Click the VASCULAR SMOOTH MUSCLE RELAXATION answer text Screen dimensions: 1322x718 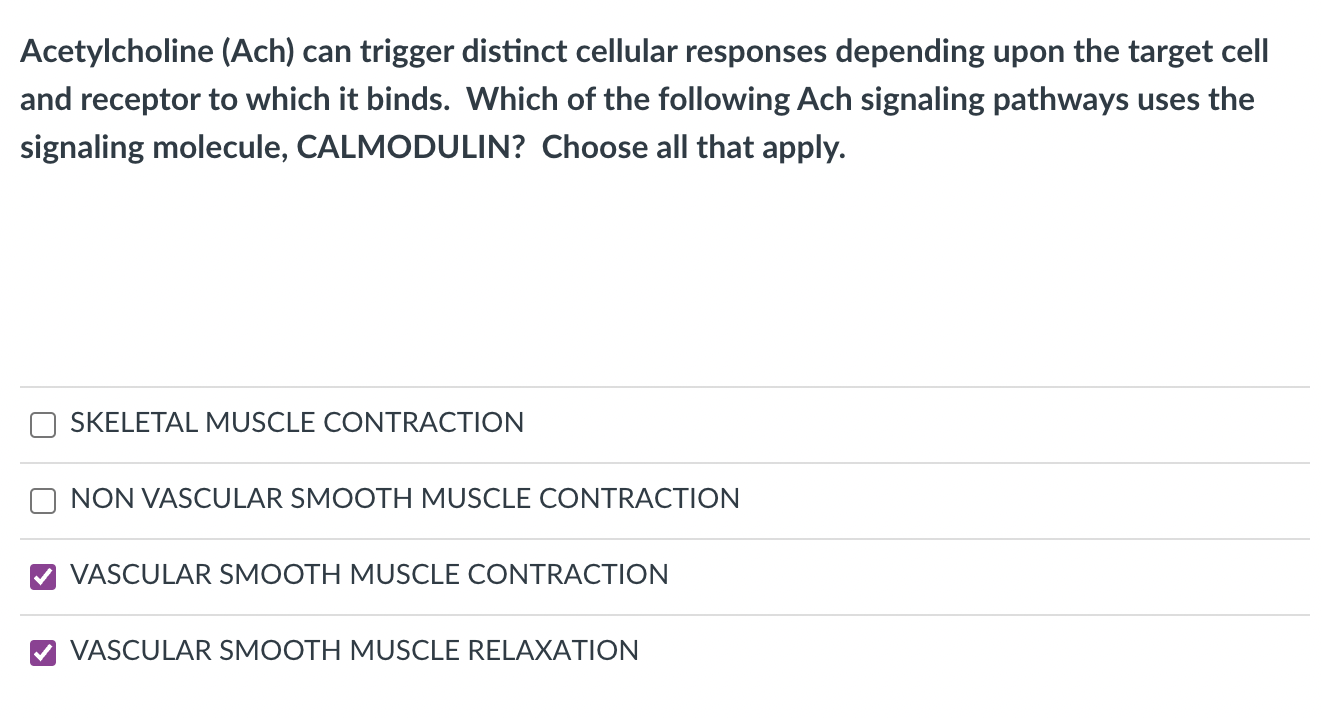pyautogui.click(x=354, y=651)
